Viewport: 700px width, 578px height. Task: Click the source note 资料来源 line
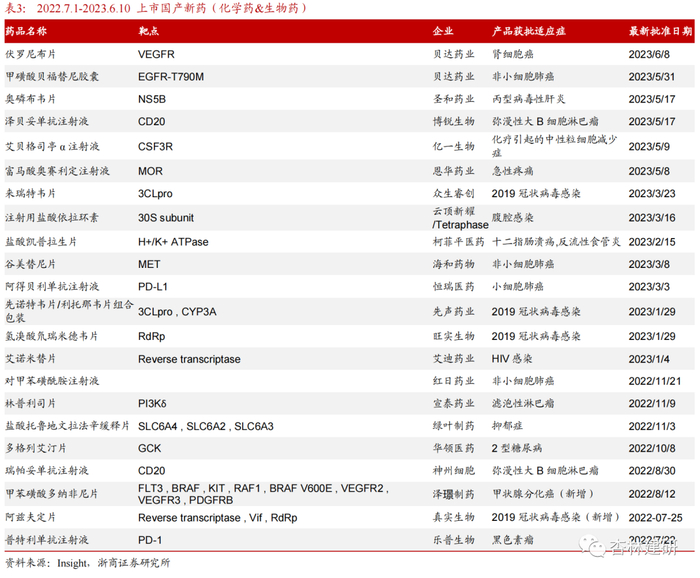click(88, 563)
